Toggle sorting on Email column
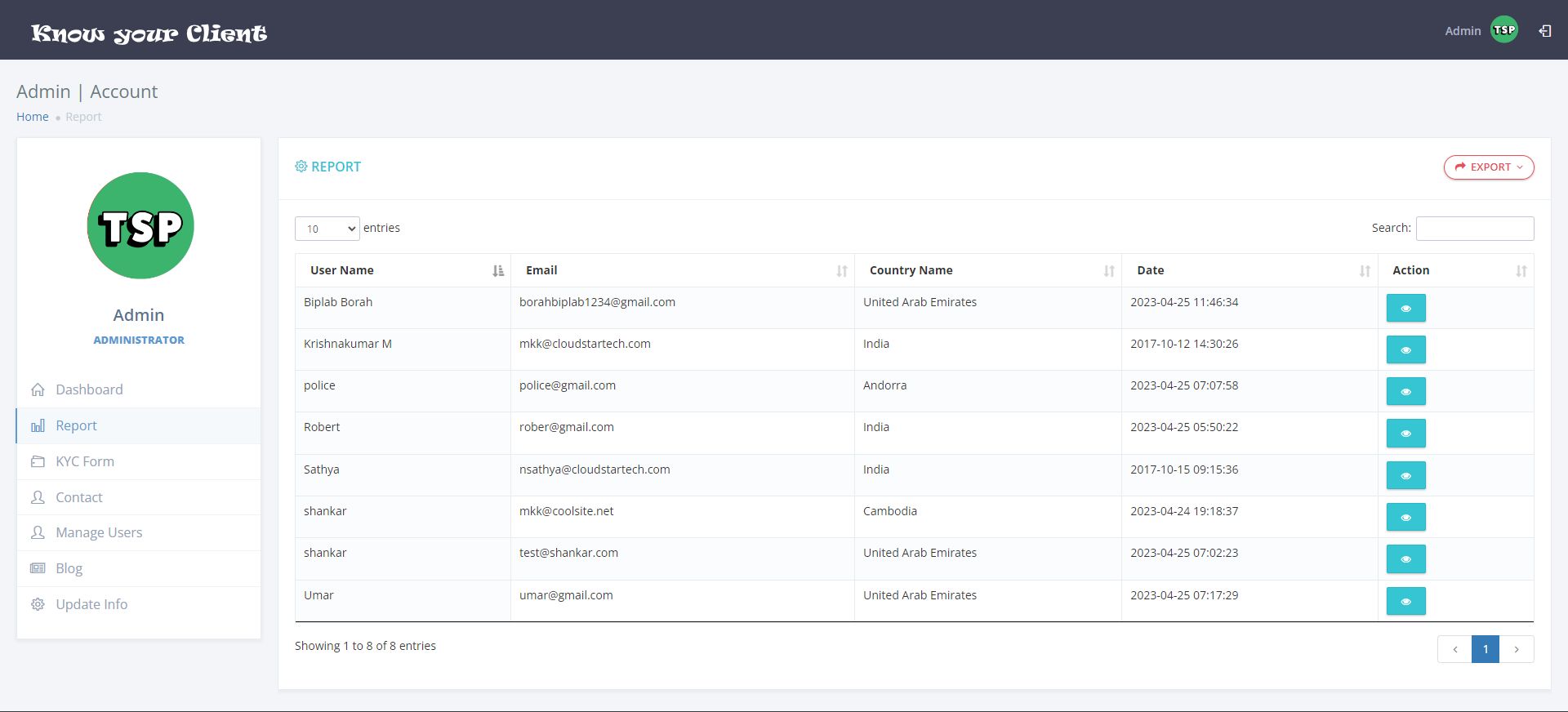This screenshot has height=712, width=1568. [x=682, y=270]
